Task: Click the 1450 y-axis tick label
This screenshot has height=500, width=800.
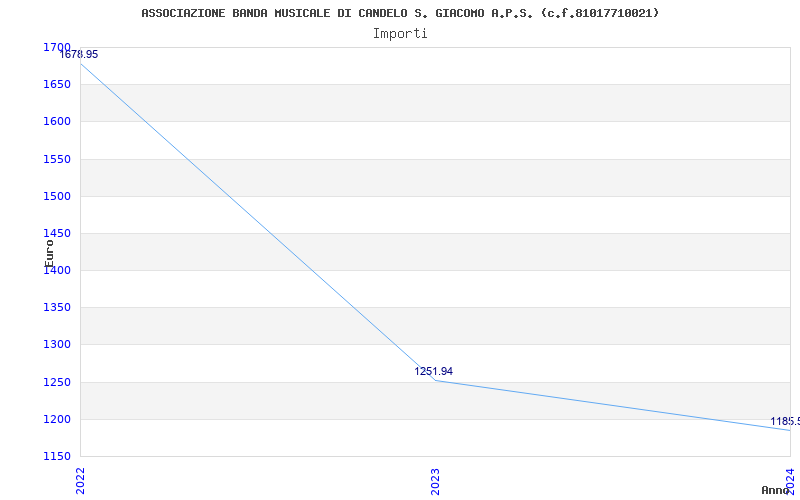Action: (x=57, y=233)
